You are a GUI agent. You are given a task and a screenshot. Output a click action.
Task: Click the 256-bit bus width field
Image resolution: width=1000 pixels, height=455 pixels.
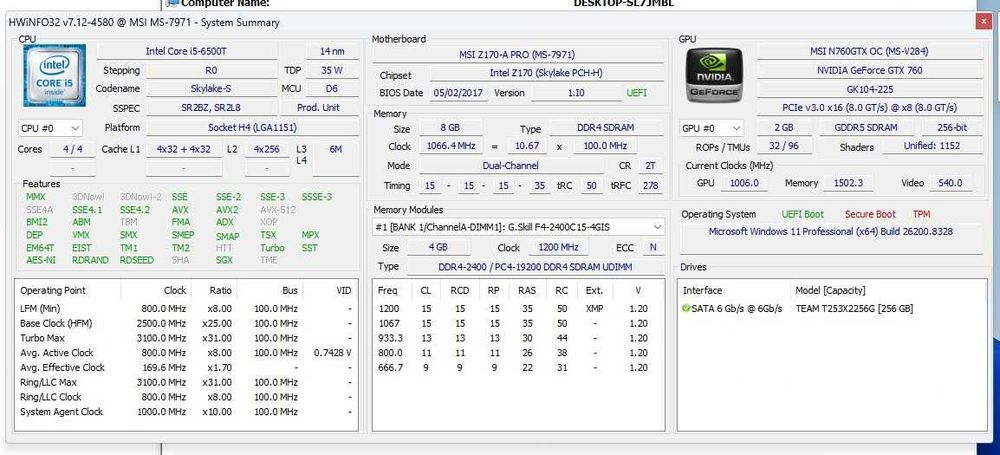pyautogui.click(x=953, y=128)
